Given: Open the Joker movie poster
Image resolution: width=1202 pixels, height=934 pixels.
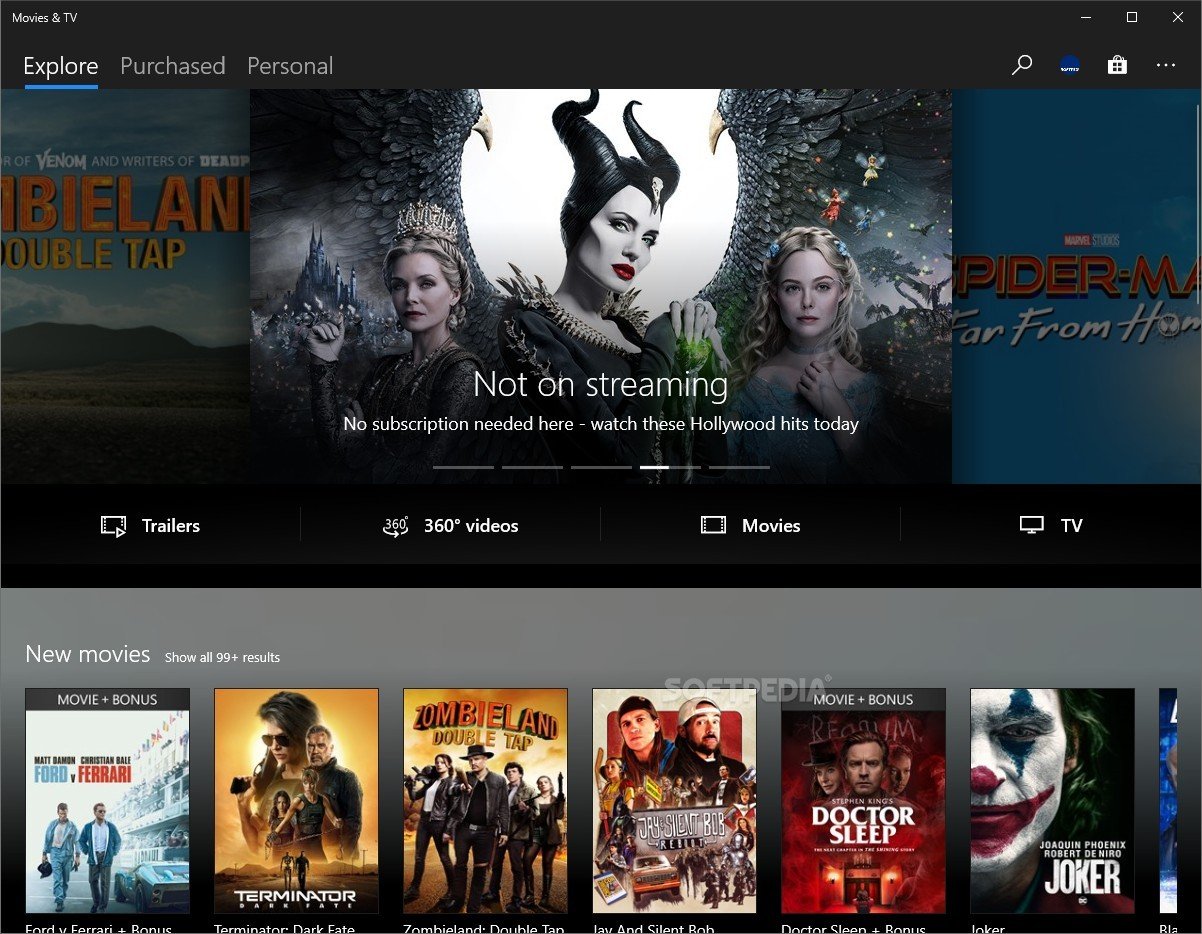Looking at the screenshot, I should click(1052, 801).
